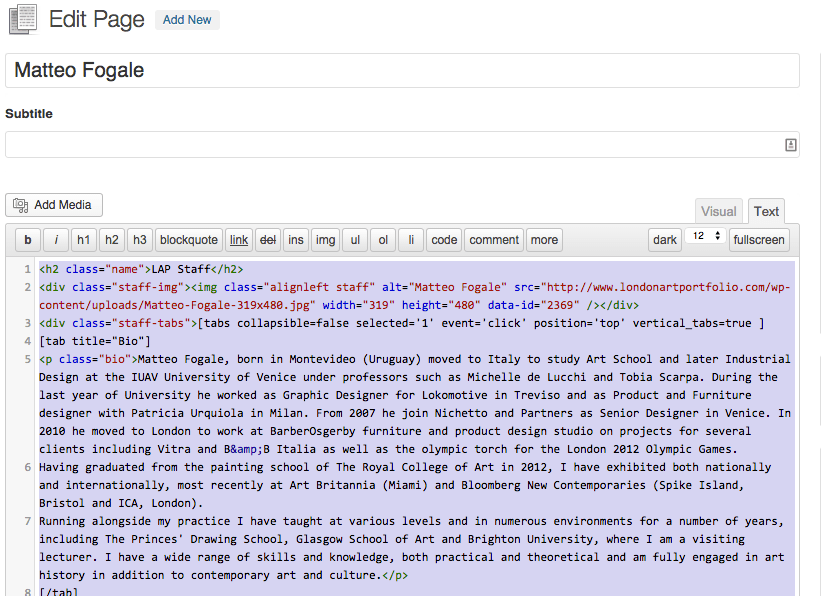Click the Add New page link
The width and height of the screenshot is (821, 596).
coord(187,20)
